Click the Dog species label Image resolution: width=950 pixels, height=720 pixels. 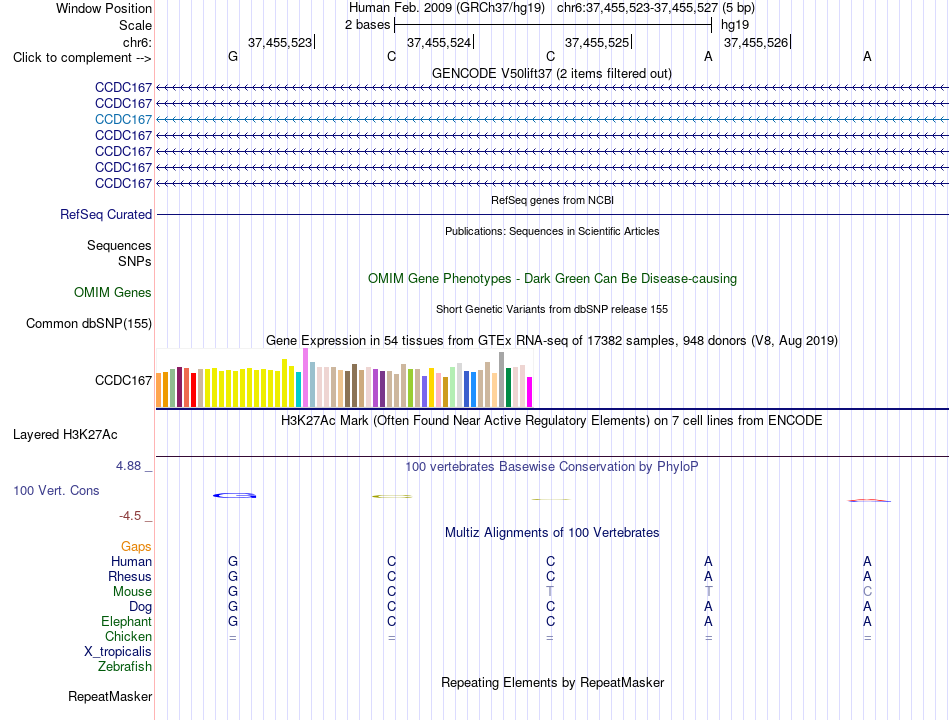[x=140, y=607]
